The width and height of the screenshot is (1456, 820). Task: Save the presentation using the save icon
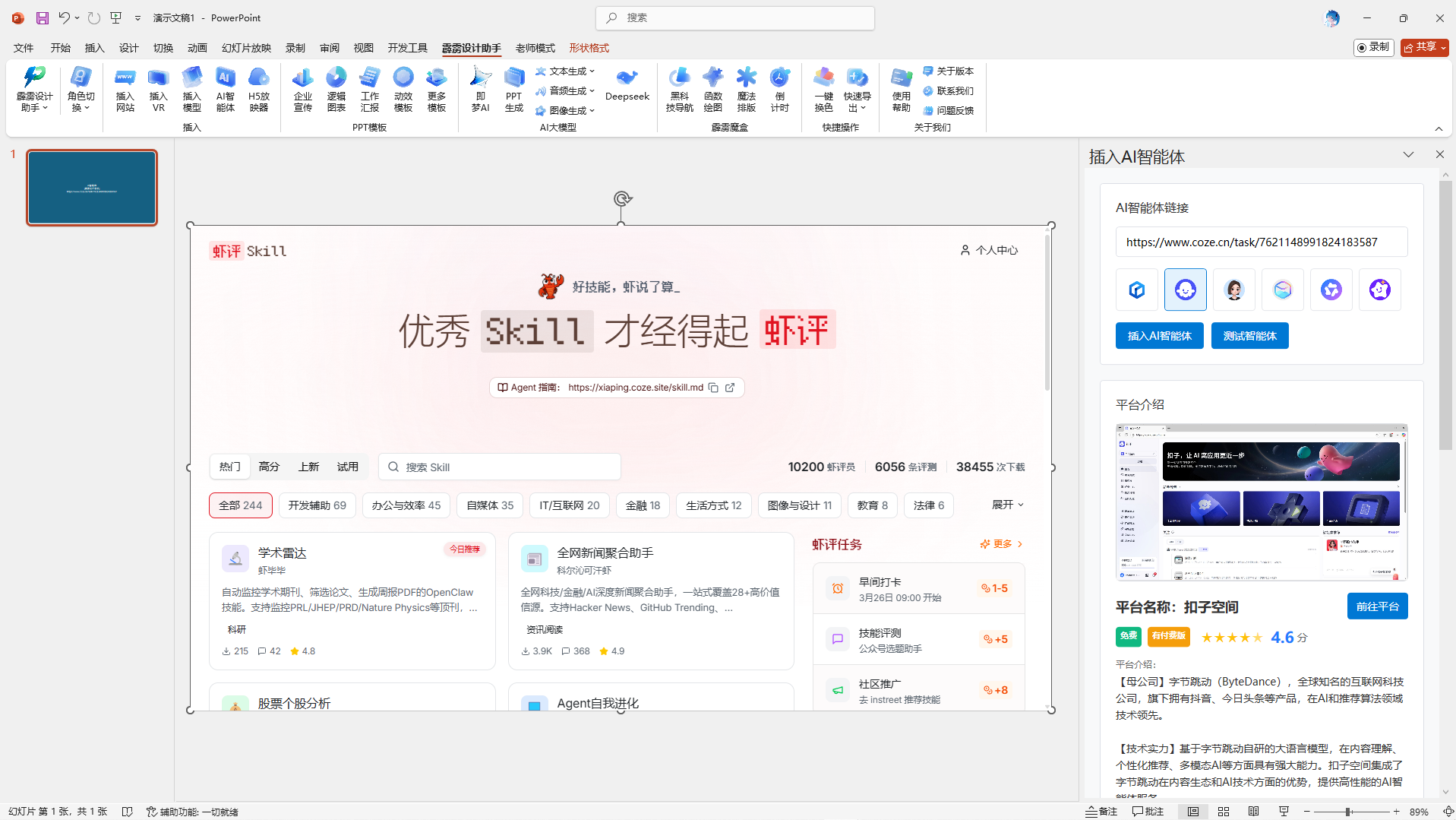click(x=43, y=17)
